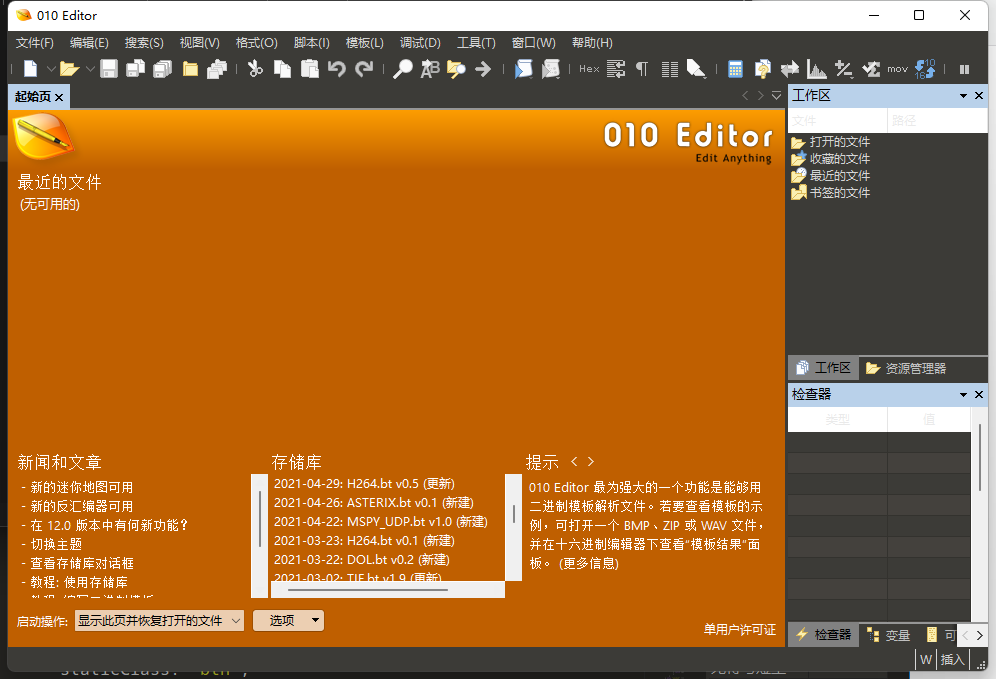This screenshot has width=996, height=679.
Task: Click the Compare files arrows icon
Action: pos(790,69)
